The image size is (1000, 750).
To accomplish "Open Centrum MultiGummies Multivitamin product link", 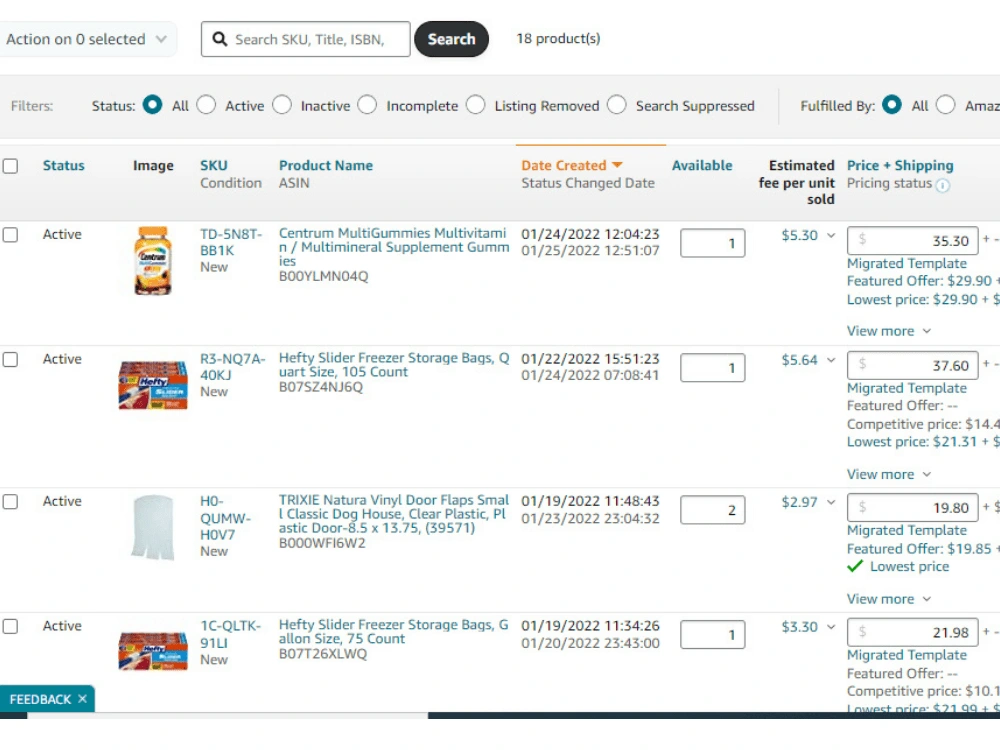I will [x=393, y=247].
